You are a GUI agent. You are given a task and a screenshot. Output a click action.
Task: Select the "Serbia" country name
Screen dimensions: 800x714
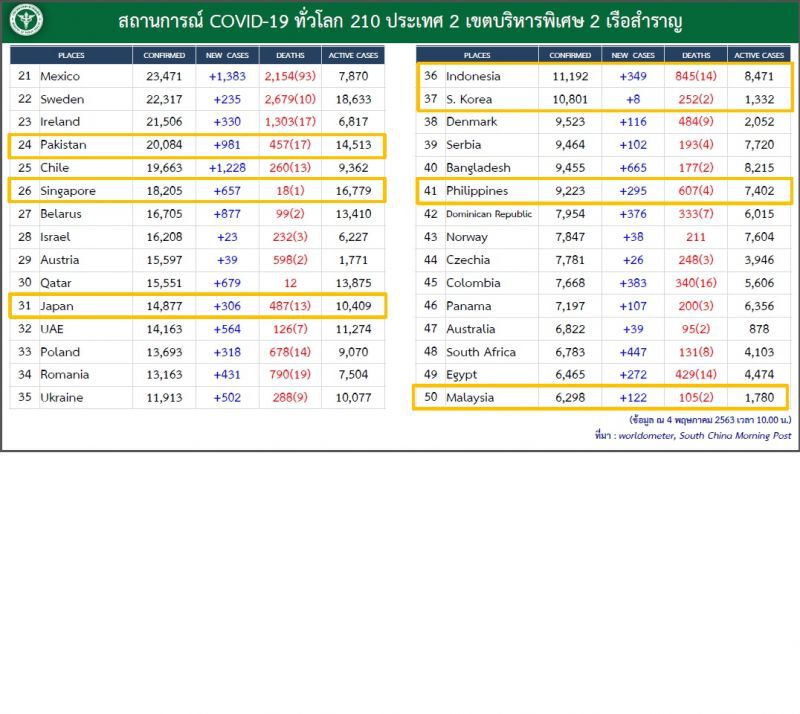[x=463, y=145]
